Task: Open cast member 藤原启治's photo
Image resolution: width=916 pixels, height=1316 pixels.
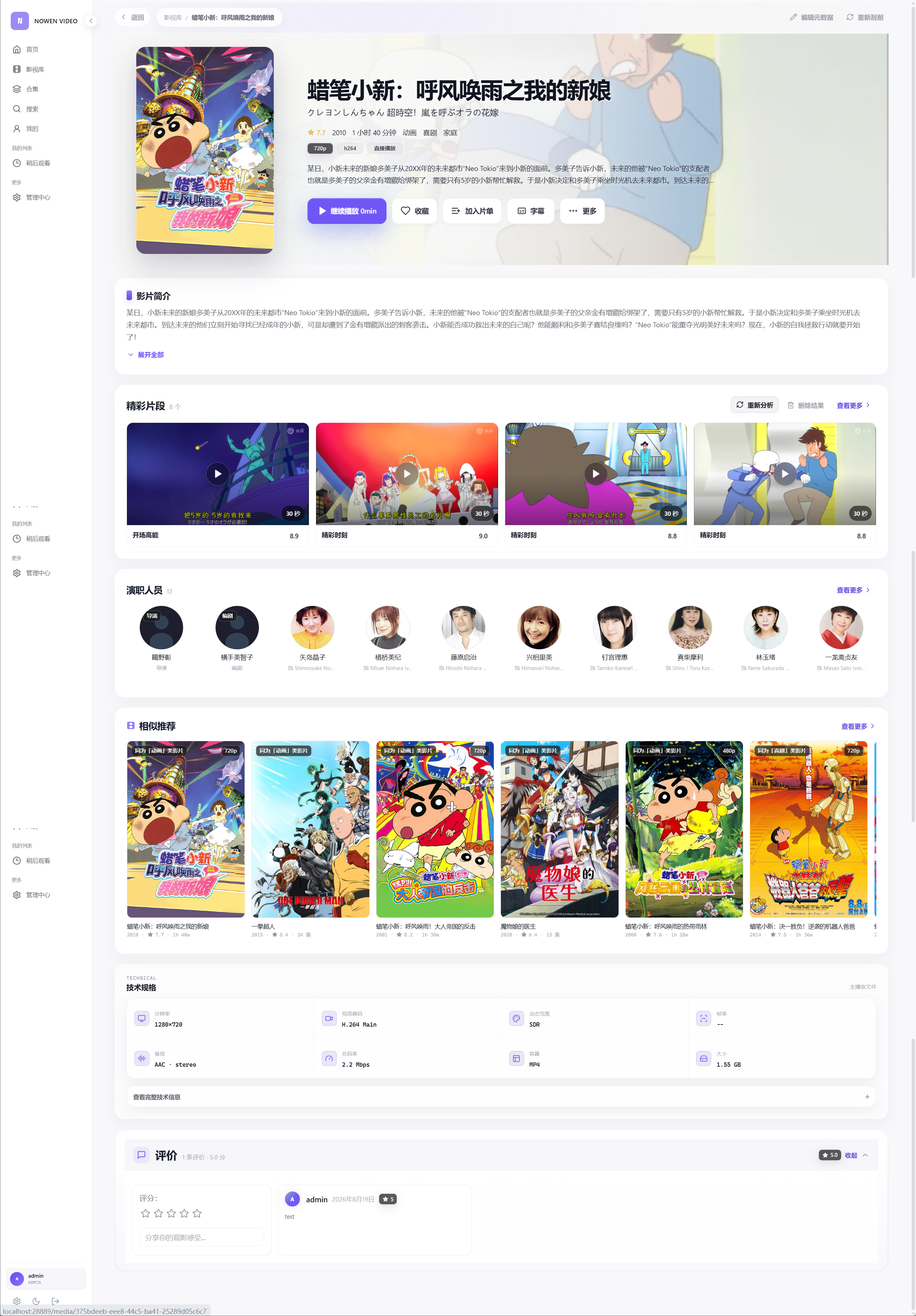Action: point(463,628)
